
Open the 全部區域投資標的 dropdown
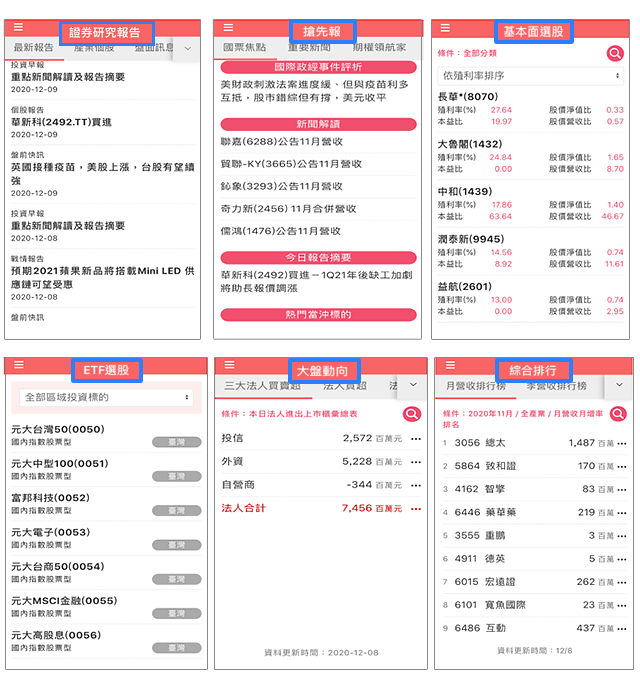tap(107, 397)
